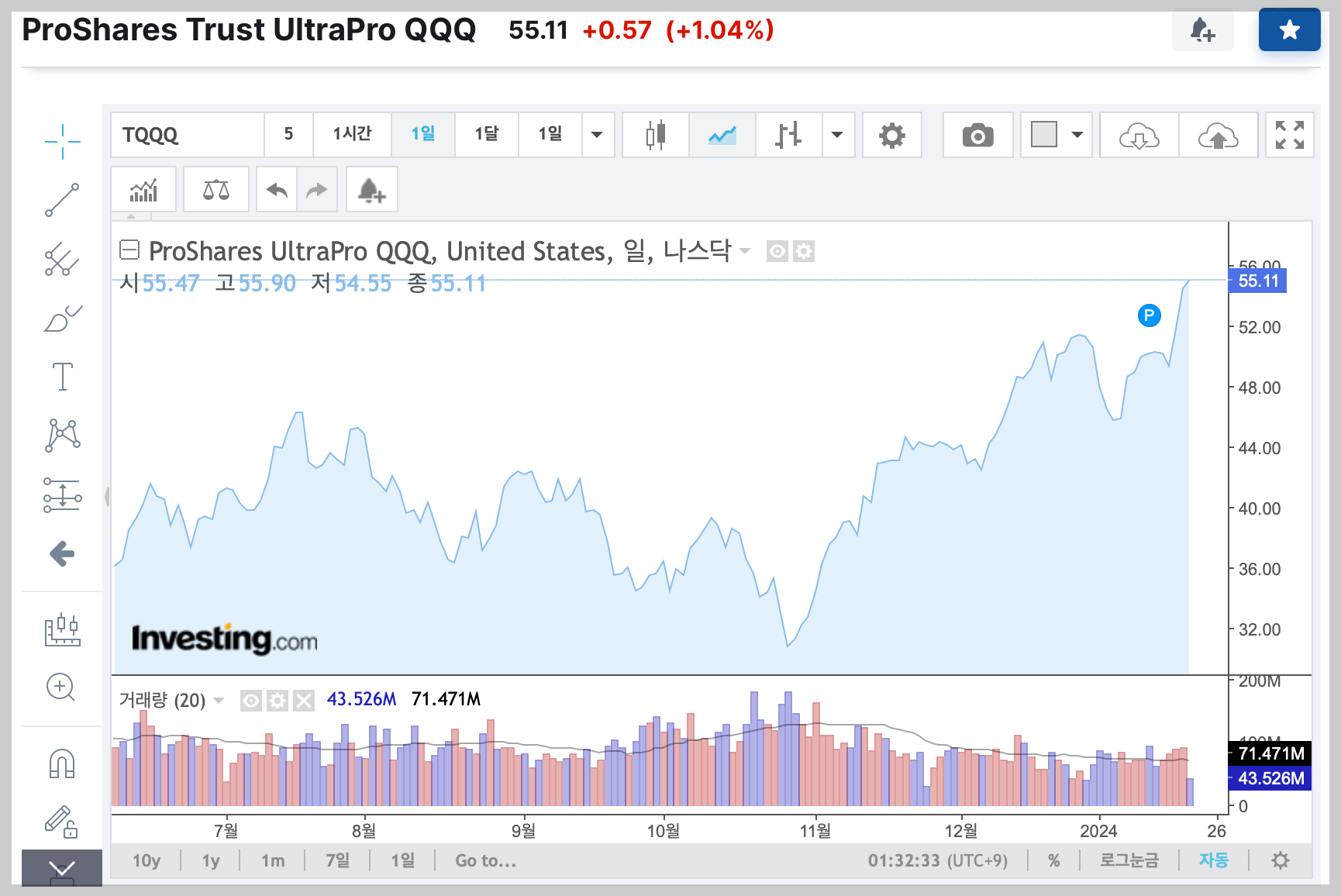Viewport: 1341px width, 896px height.
Task: Select the 1시간 interval
Action: (353, 135)
